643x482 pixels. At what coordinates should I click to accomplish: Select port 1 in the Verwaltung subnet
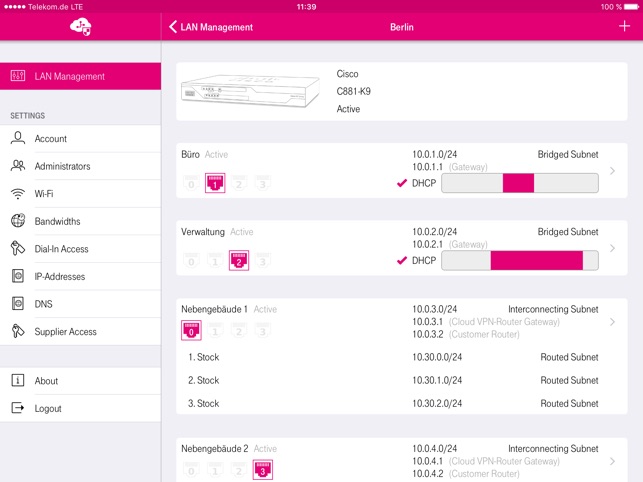pos(215,260)
